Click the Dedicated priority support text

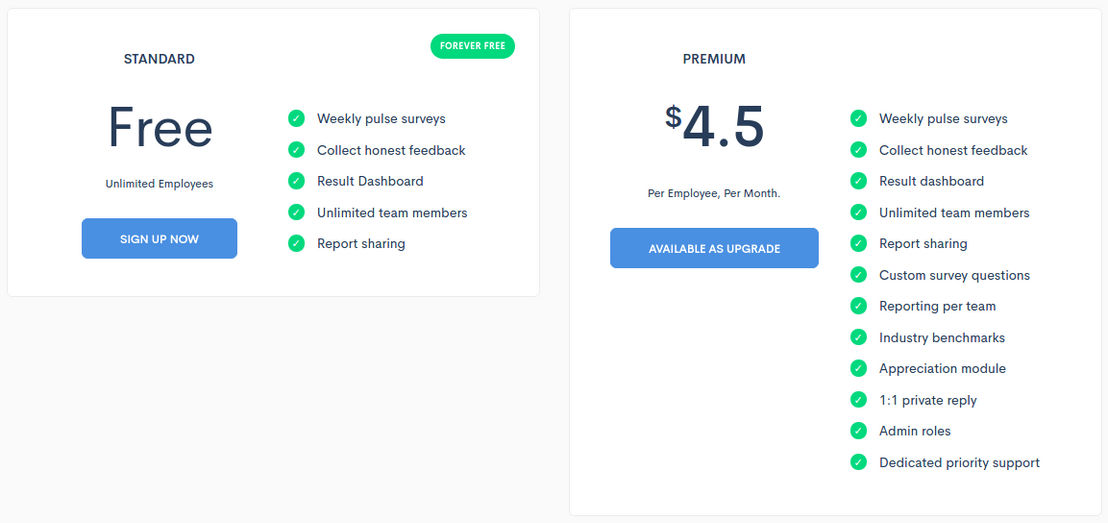click(959, 462)
